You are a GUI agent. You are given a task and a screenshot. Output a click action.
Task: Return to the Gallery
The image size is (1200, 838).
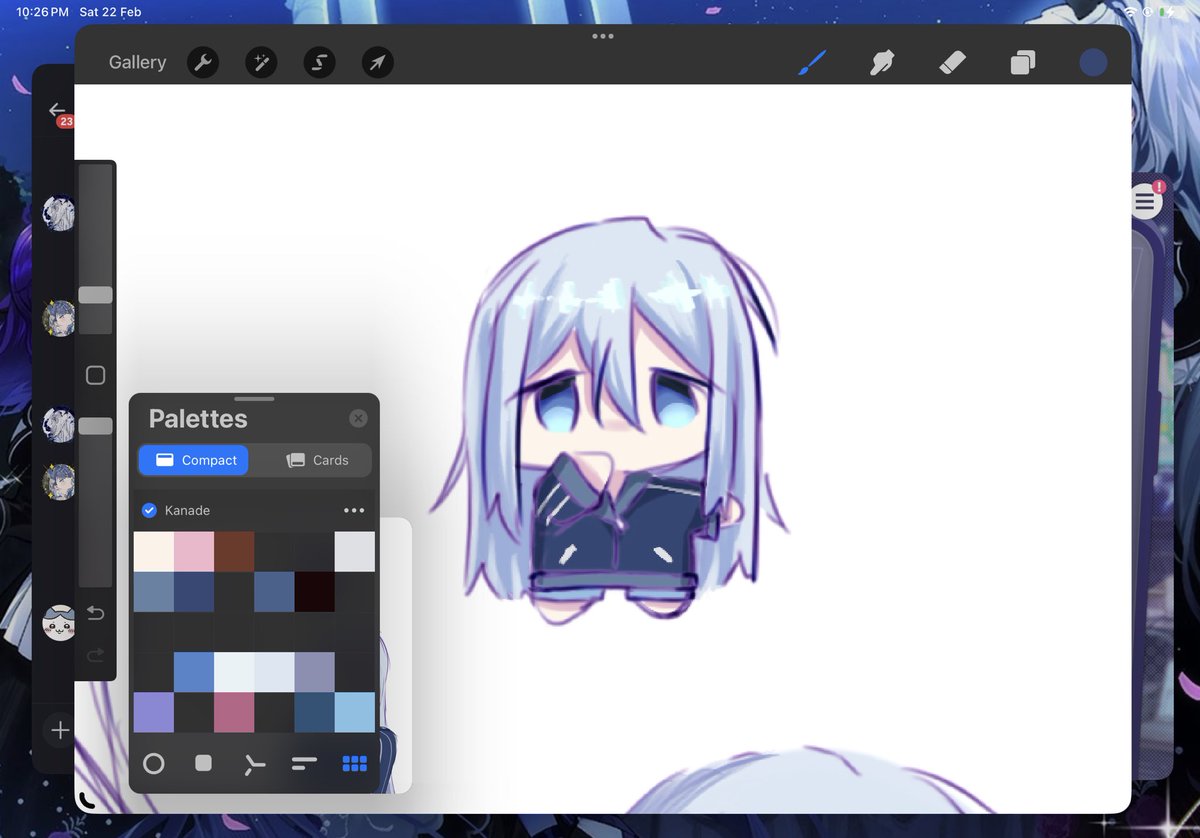[x=137, y=62]
